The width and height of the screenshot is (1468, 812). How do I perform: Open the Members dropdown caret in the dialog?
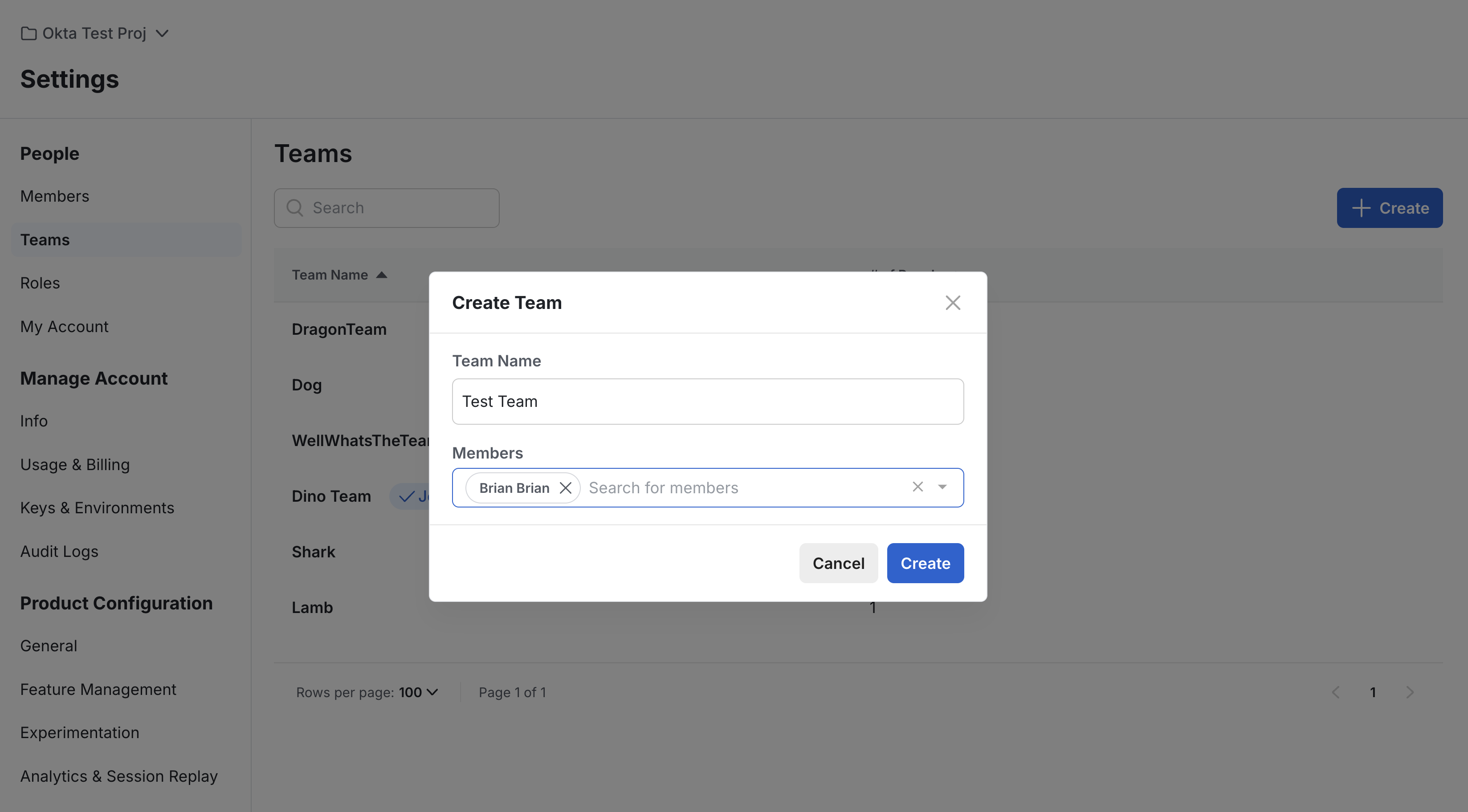[942, 487]
